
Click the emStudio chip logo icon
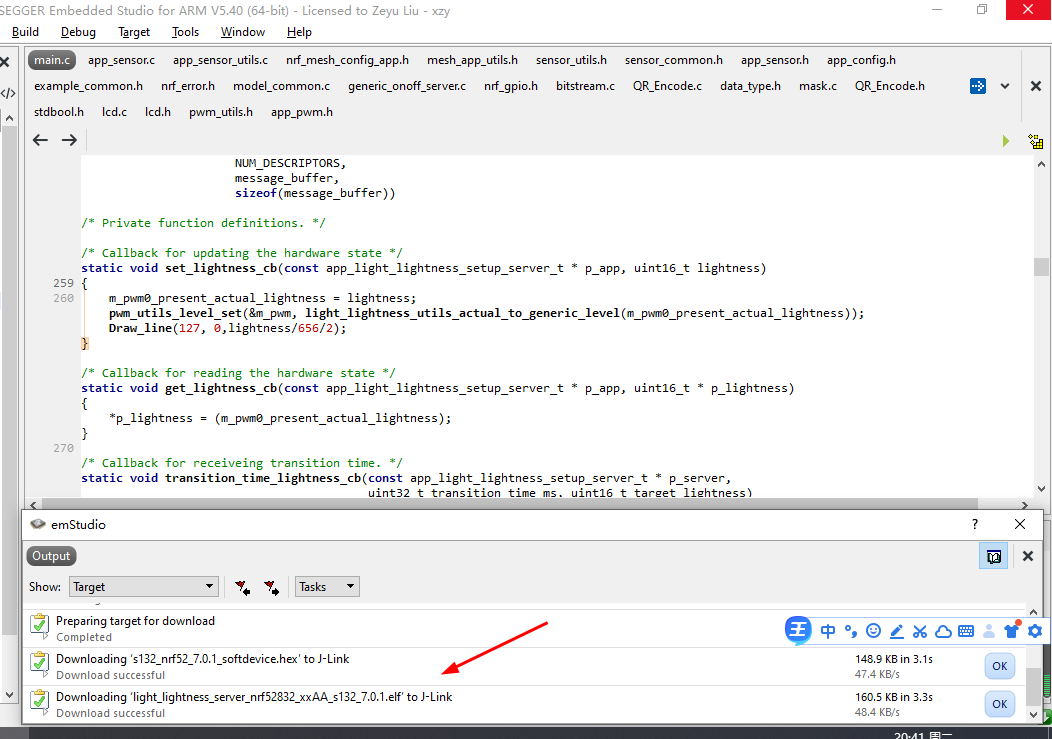(x=38, y=524)
